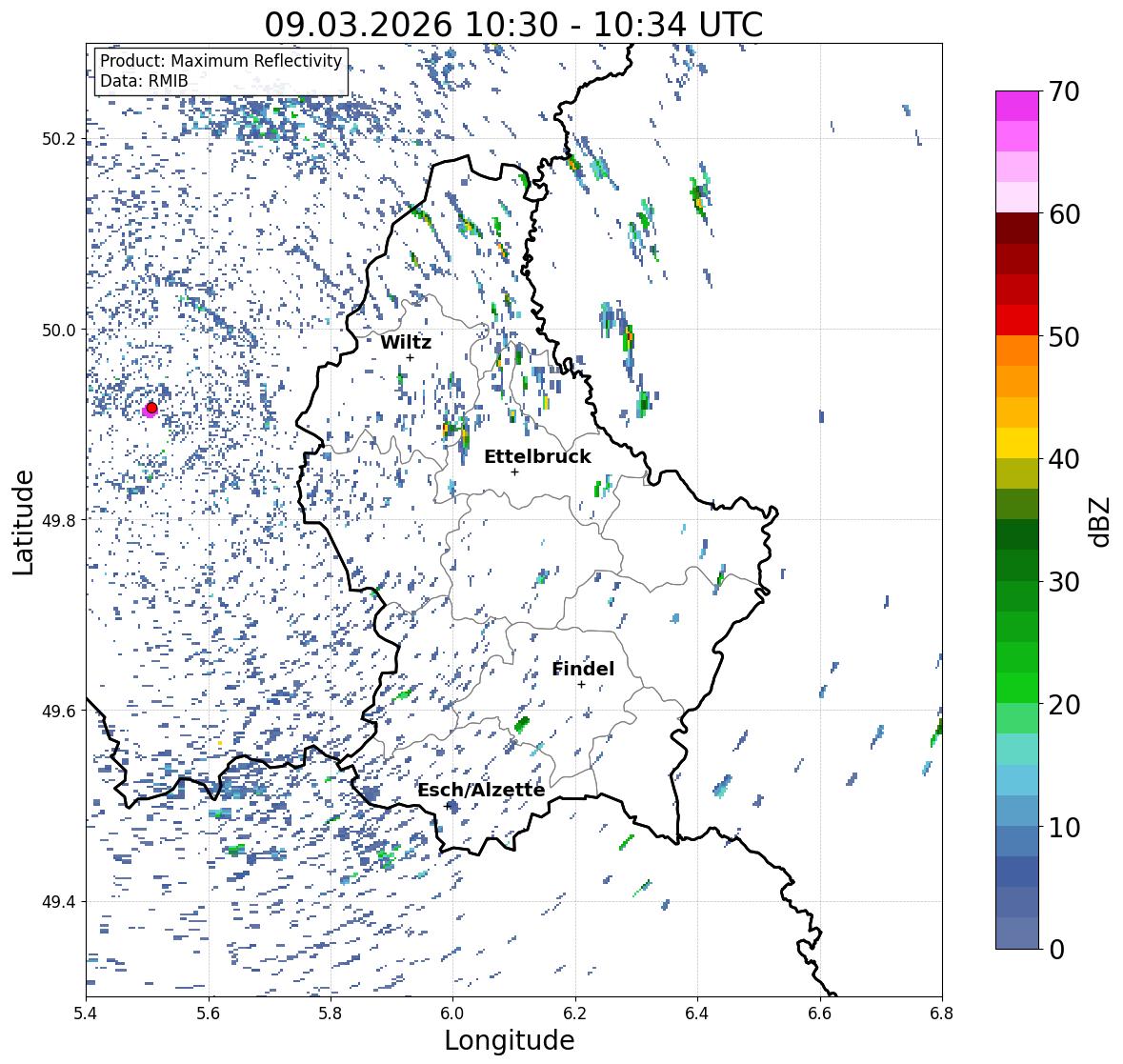The width and height of the screenshot is (1123, 1064).
Task: Click the 6.6 longitude tick label
Action: pos(819,1014)
